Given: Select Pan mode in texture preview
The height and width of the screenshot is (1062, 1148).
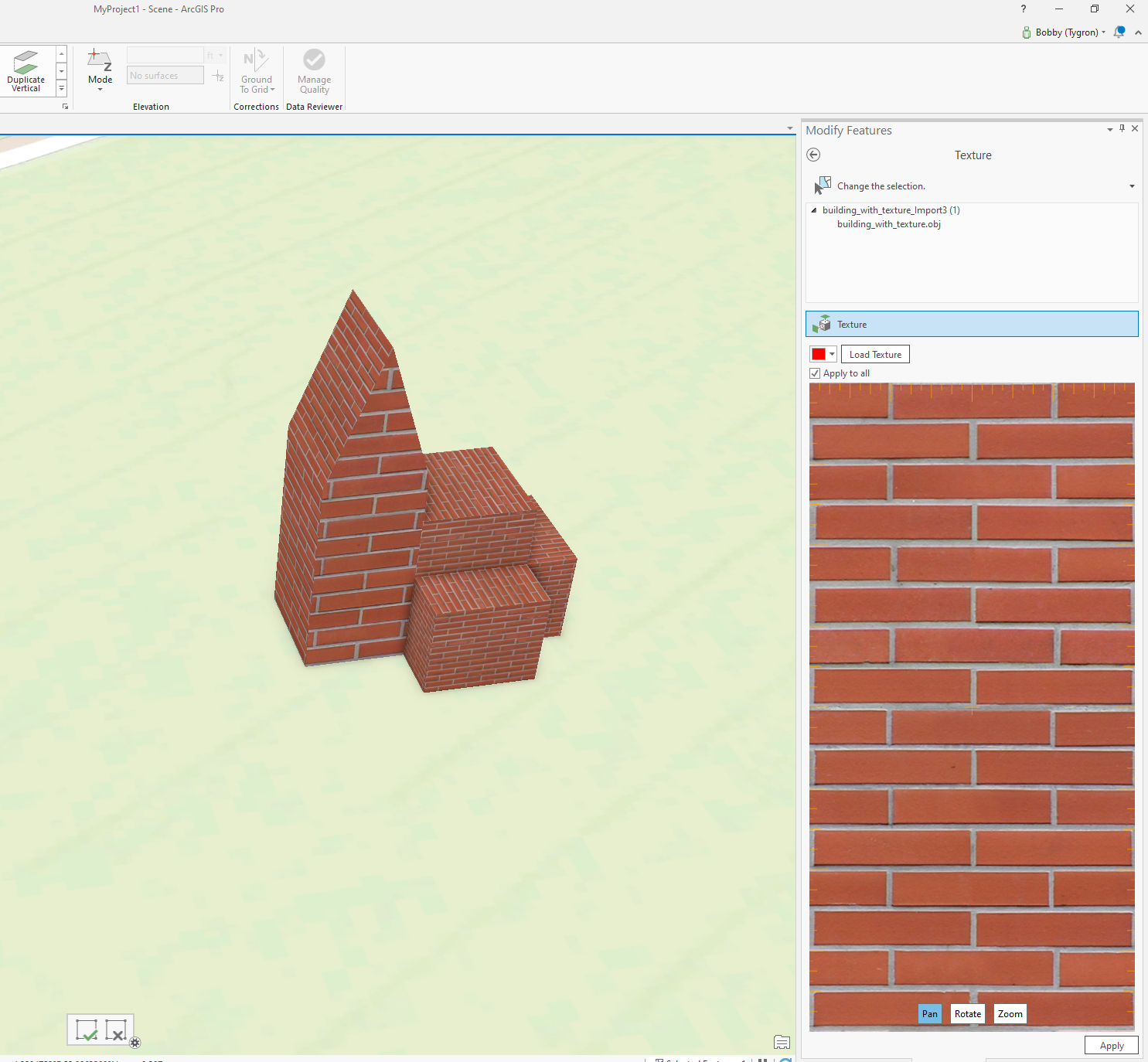Looking at the screenshot, I should (x=929, y=1014).
